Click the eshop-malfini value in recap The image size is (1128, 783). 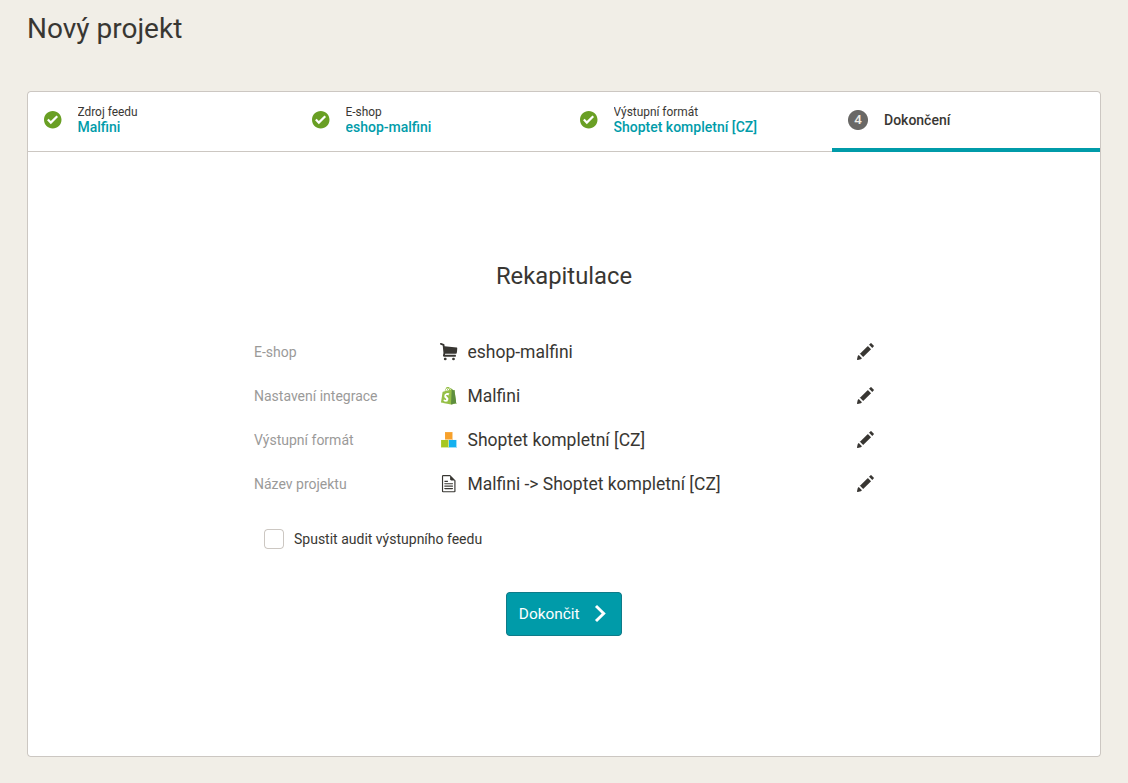point(520,352)
